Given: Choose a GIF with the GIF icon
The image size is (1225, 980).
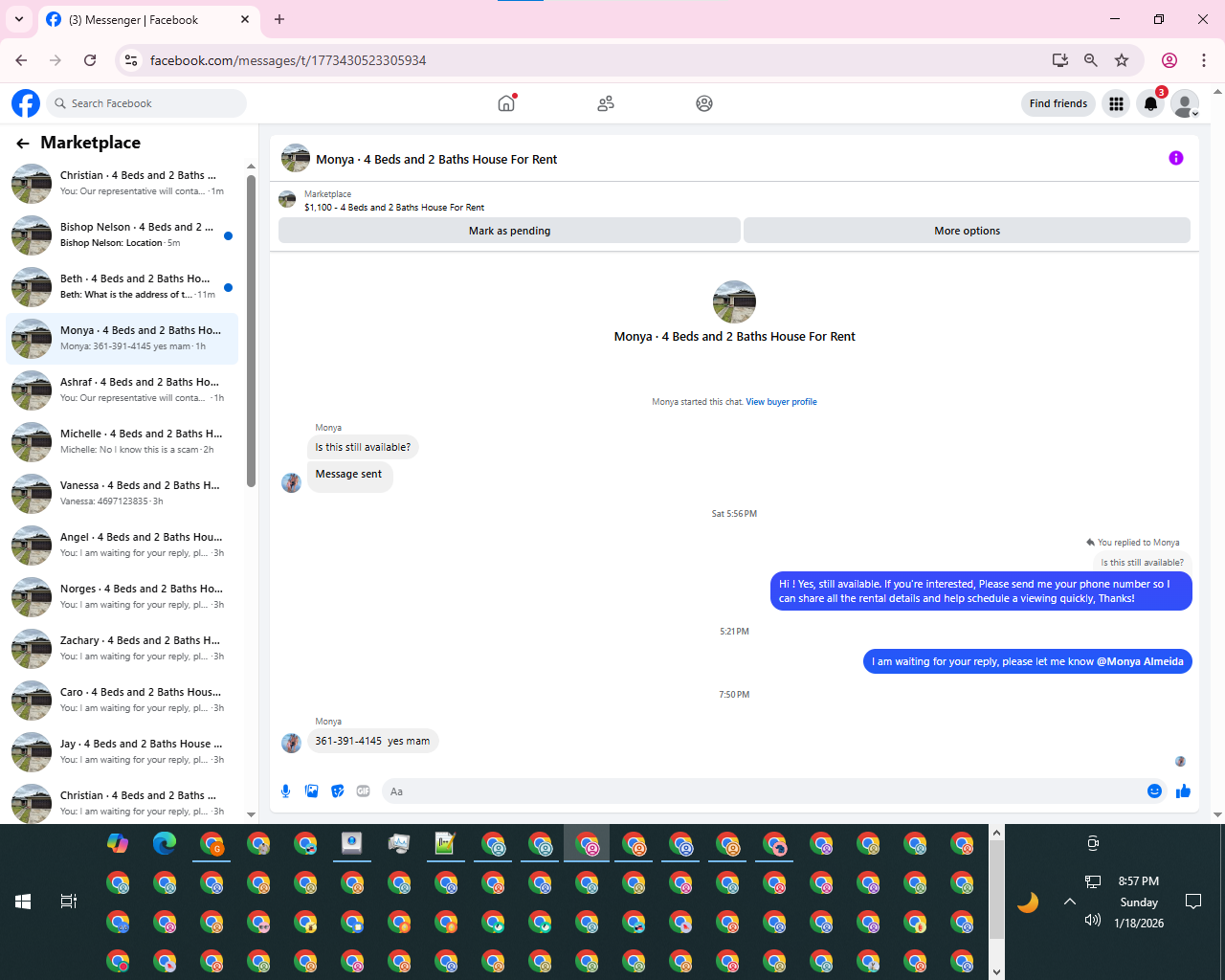Looking at the screenshot, I should click(363, 791).
